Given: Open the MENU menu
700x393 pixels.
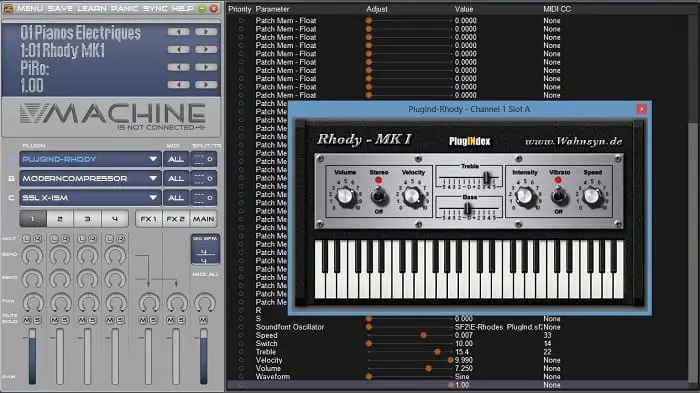Looking at the screenshot, I should [30, 8].
